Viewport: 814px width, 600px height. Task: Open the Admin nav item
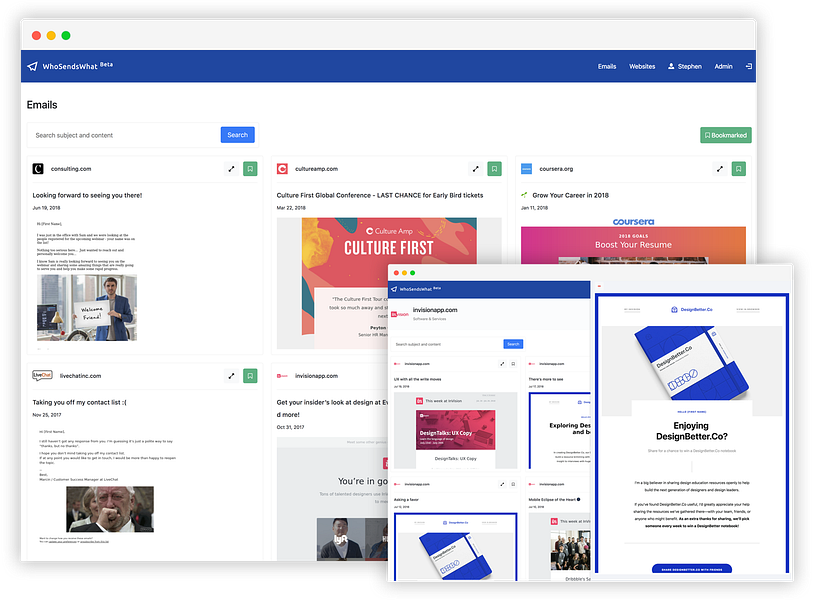point(723,66)
